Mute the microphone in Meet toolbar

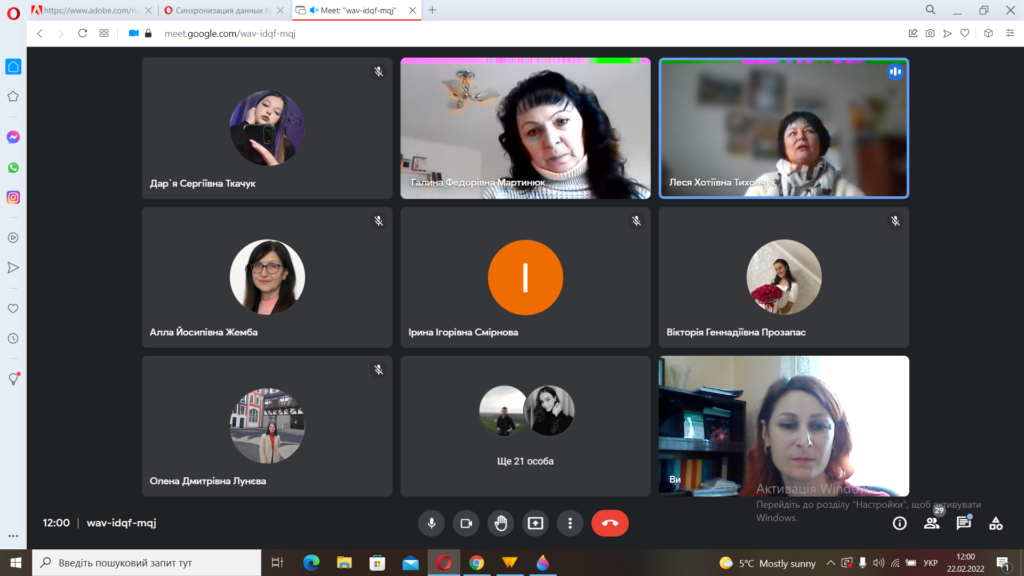(432, 522)
